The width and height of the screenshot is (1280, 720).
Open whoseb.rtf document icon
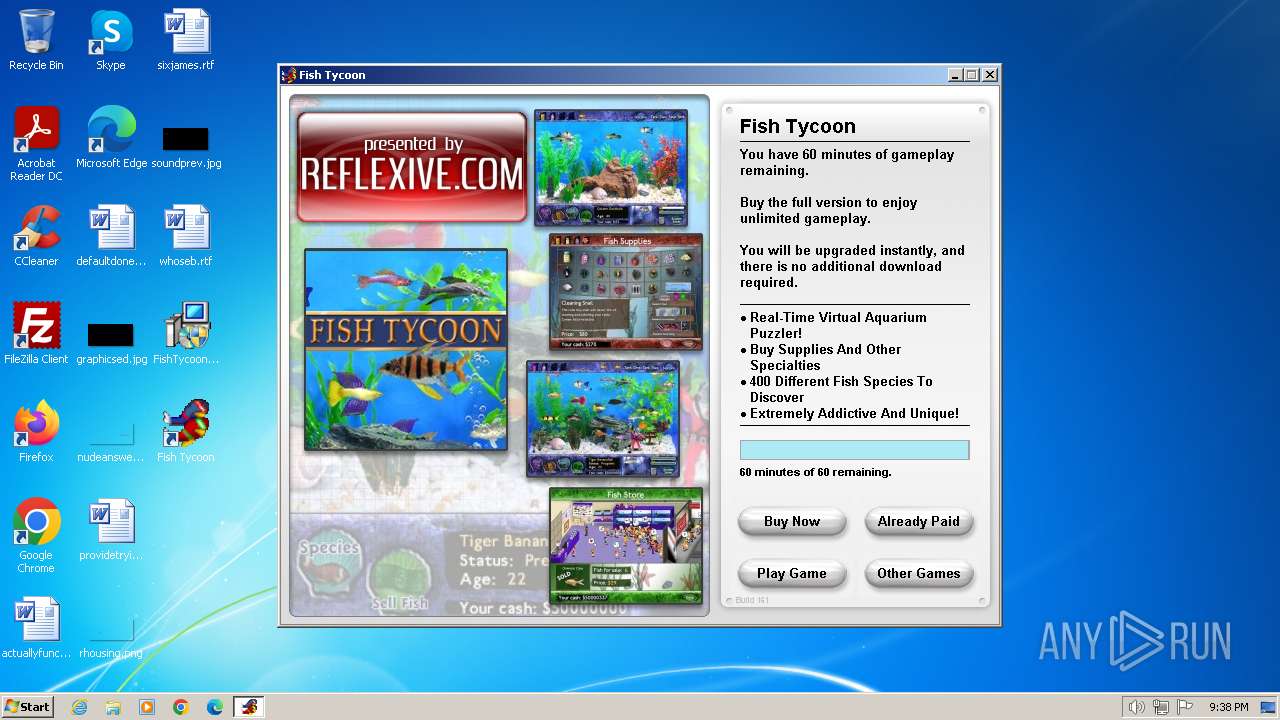(x=186, y=236)
